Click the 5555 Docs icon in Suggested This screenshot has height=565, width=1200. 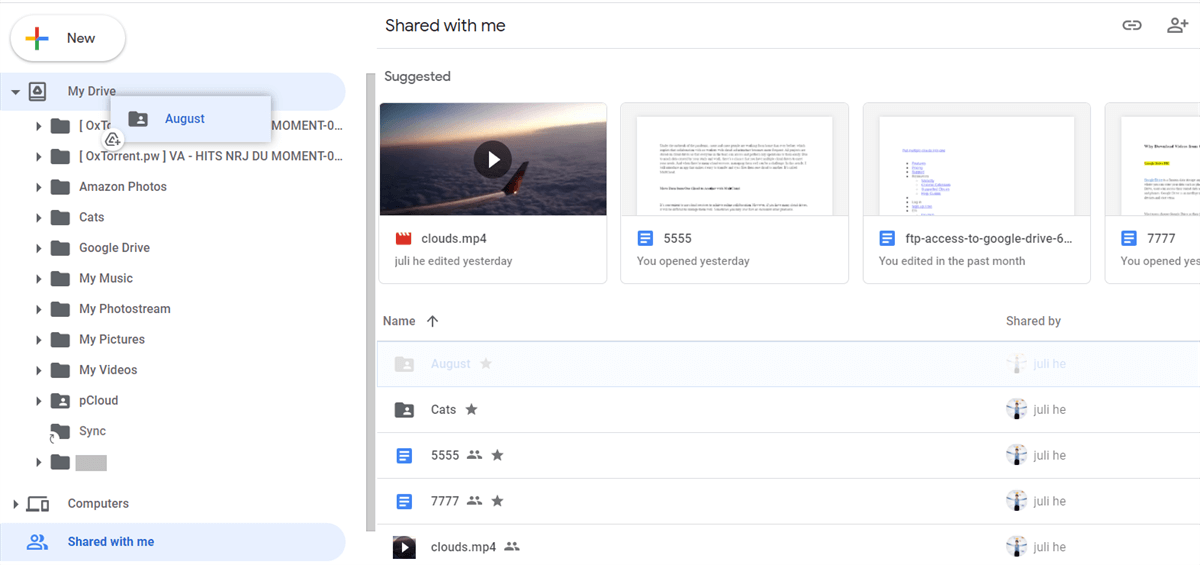(x=645, y=238)
